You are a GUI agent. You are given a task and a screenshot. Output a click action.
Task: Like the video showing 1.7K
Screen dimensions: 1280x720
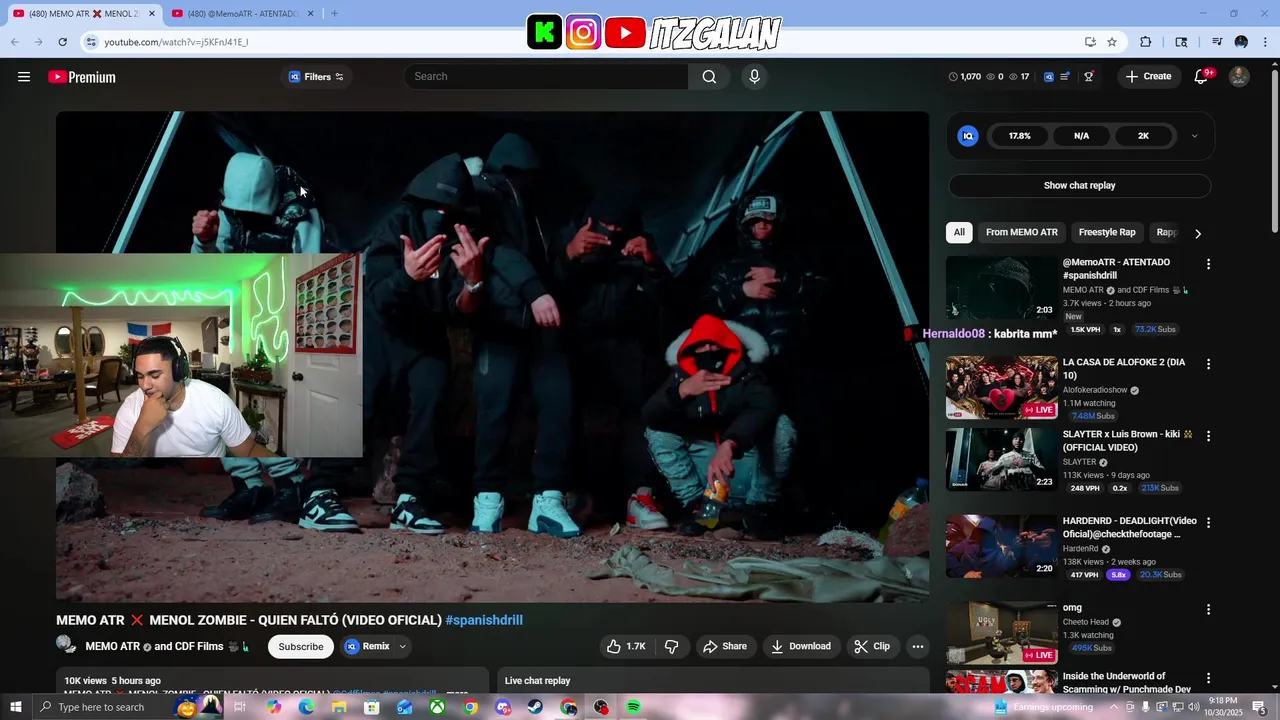tap(626, 646)
